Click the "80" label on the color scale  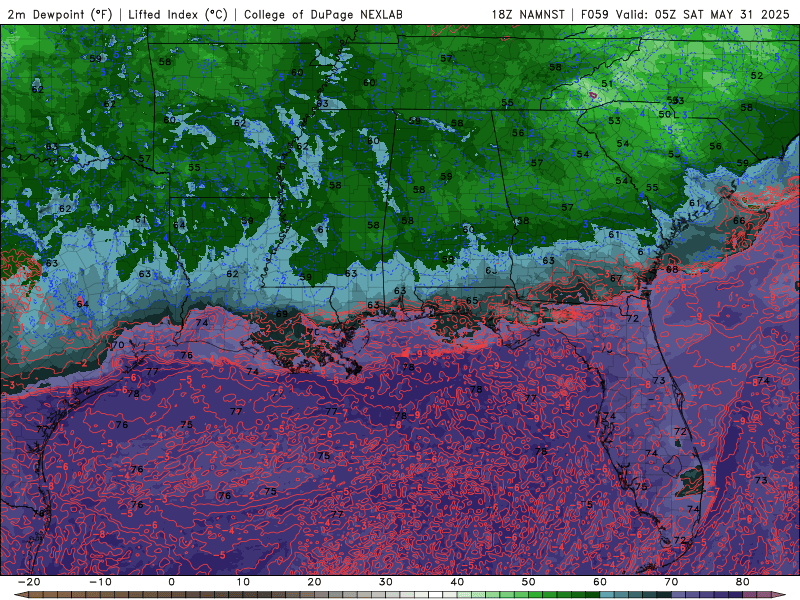743,582
